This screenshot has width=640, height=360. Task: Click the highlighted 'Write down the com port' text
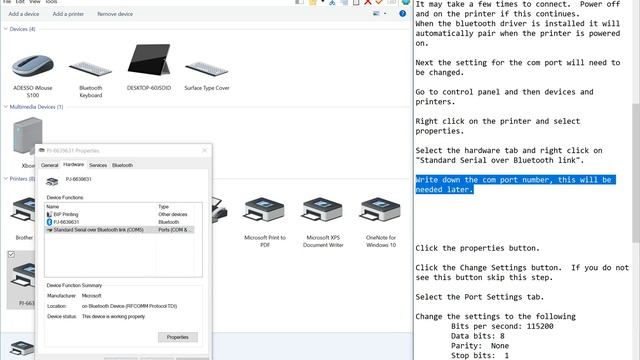[516, 184]
